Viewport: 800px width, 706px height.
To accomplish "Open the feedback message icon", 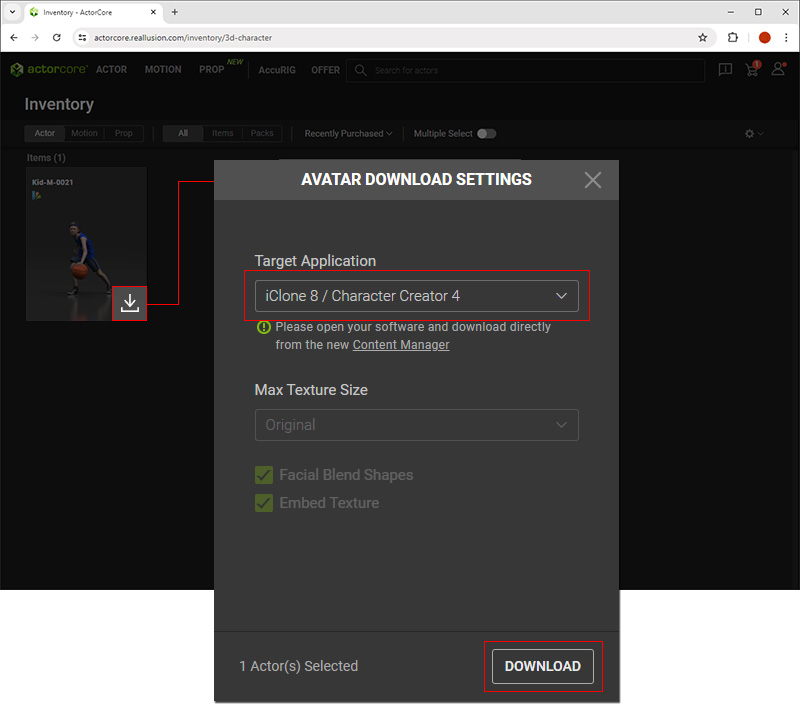I will pyautogui.click(x=725, y=69).
